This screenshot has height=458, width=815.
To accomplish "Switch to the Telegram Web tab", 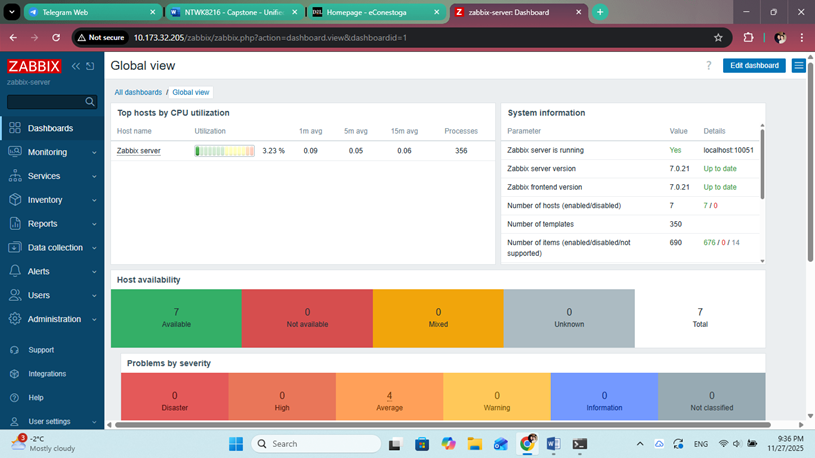I will 93,12.
